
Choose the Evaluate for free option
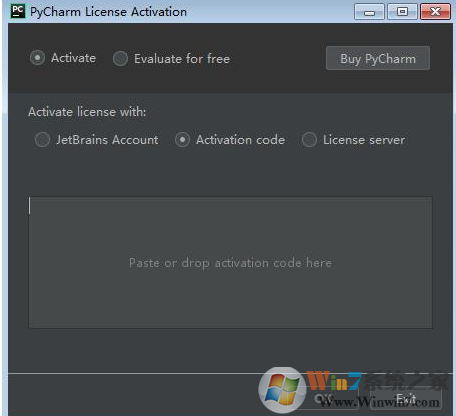click(x=120, y=59)
